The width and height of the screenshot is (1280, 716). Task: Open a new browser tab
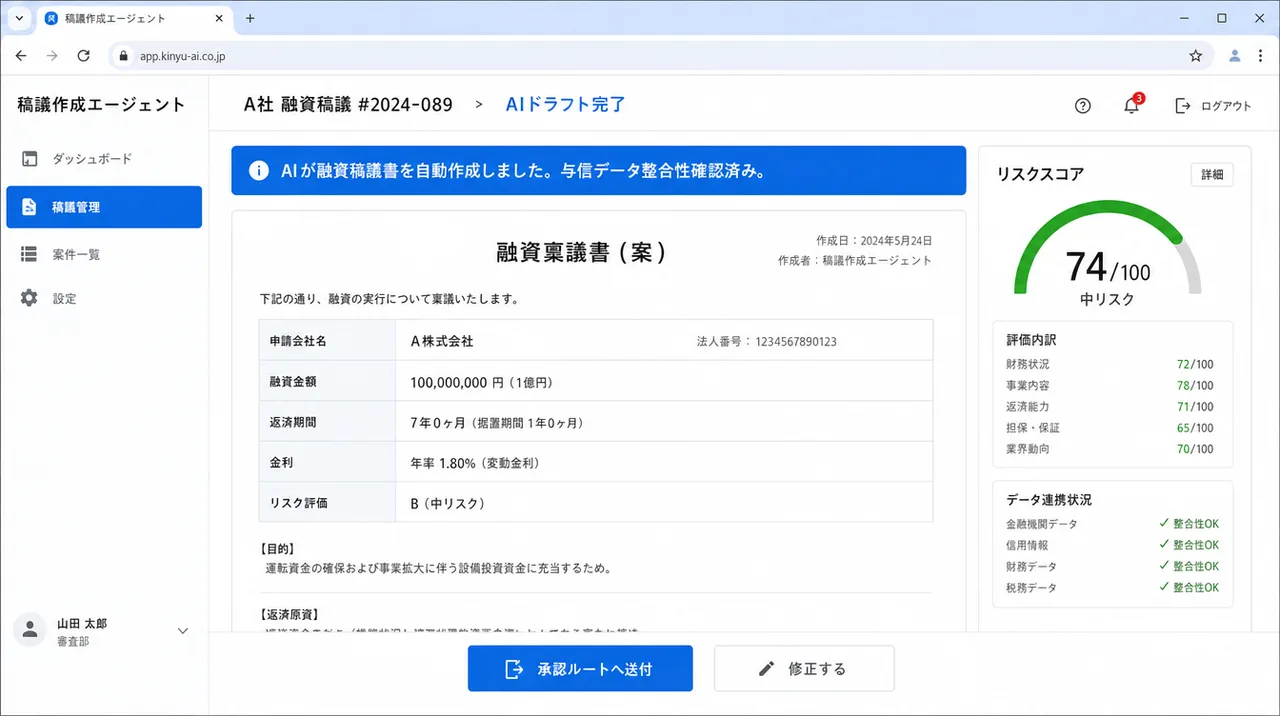click(x=250, y=18)
